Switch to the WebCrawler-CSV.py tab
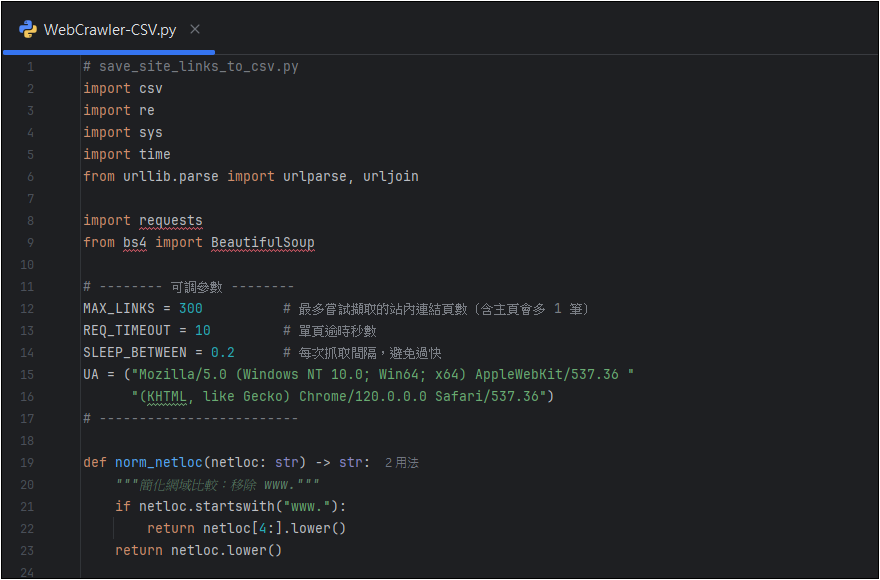The image size is (880, 580). click(109, 29)
